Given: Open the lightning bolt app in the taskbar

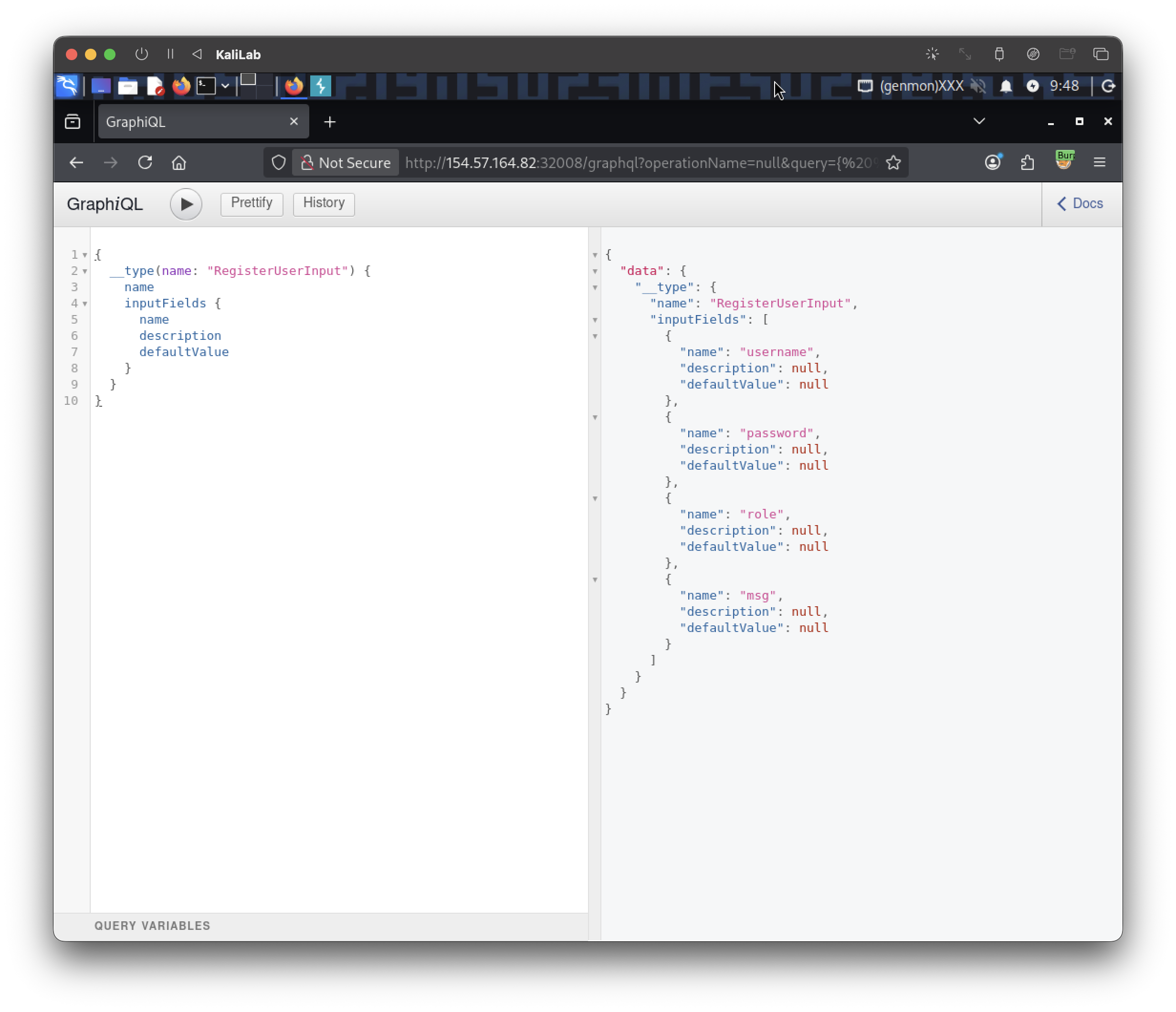Looking at the screenshot, I should (x=321, y=86).
